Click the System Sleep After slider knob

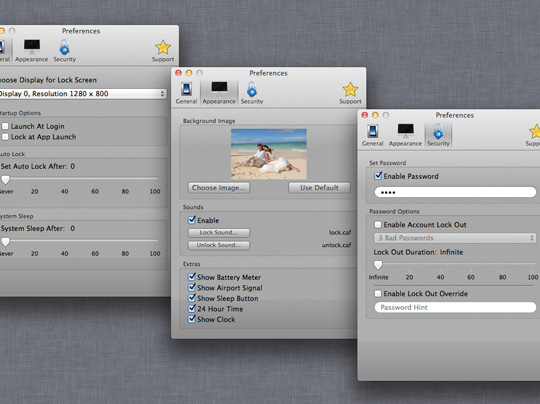click(6, 242)
